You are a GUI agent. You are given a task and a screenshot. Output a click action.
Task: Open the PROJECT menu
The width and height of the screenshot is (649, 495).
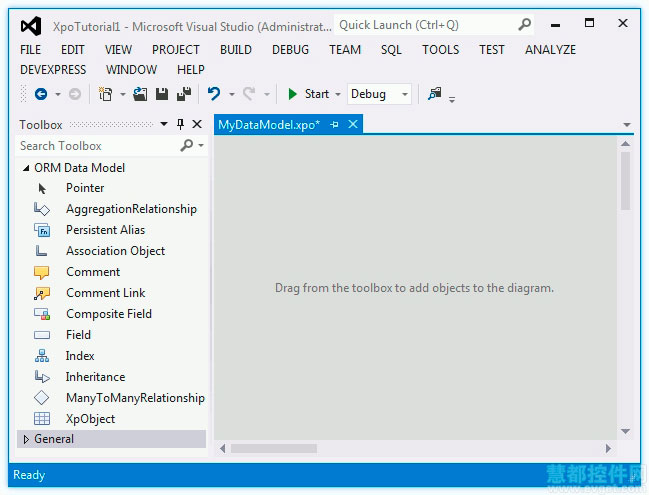pos(175,50)
